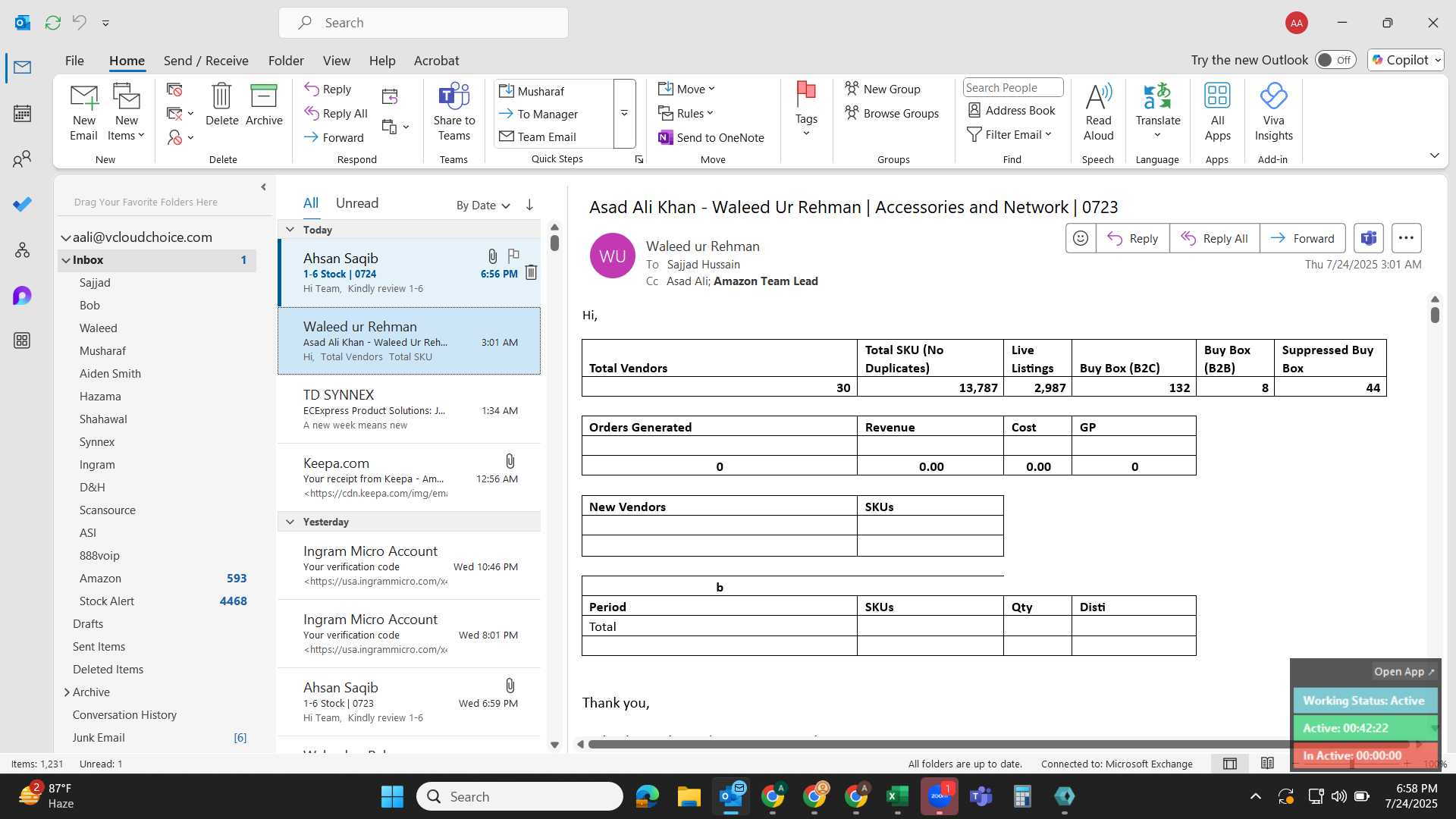
Task: Open the Move dropdown menu
Action: [686, 89]
